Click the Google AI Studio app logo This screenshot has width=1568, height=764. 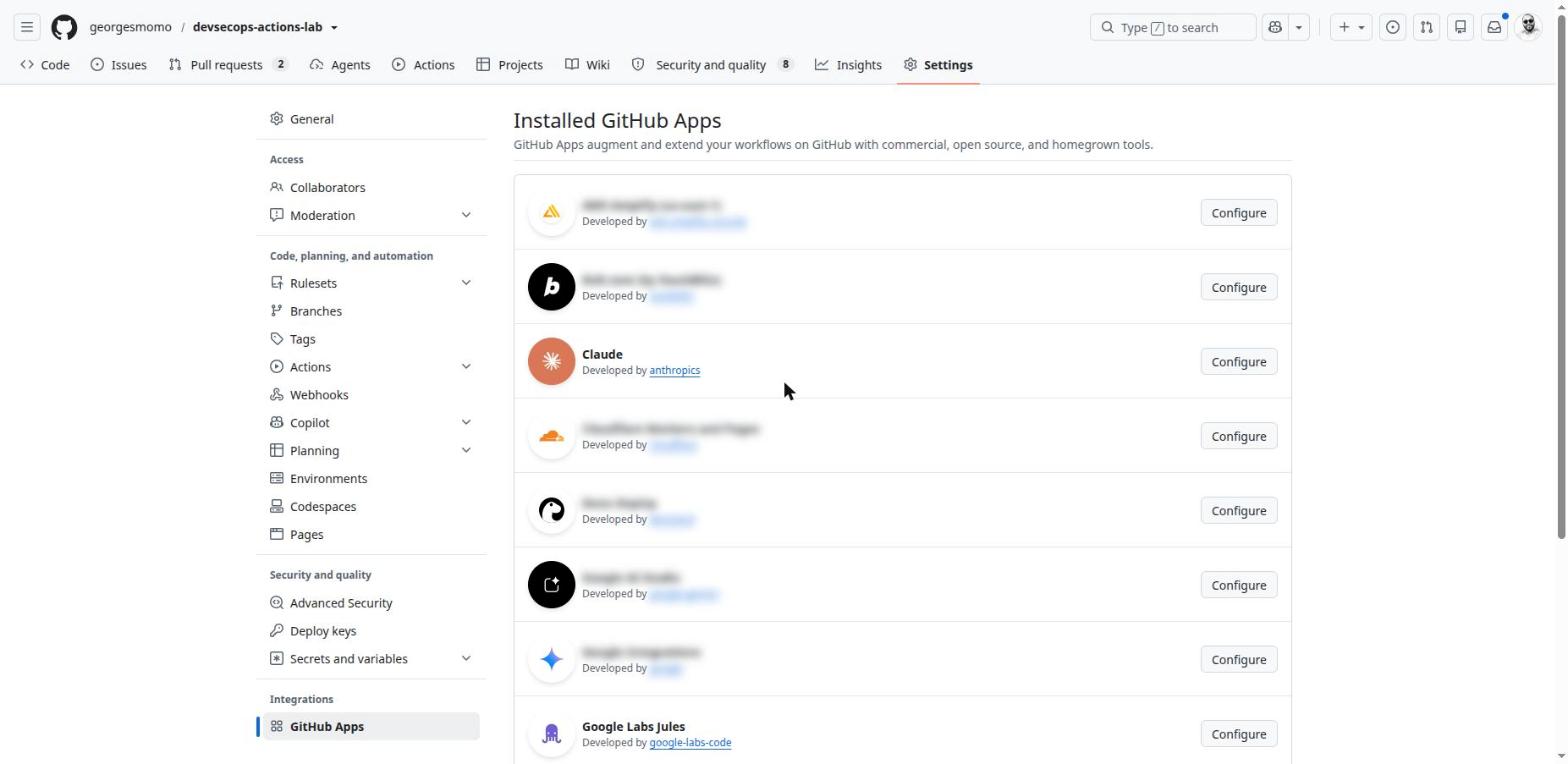tap(551, 585)
